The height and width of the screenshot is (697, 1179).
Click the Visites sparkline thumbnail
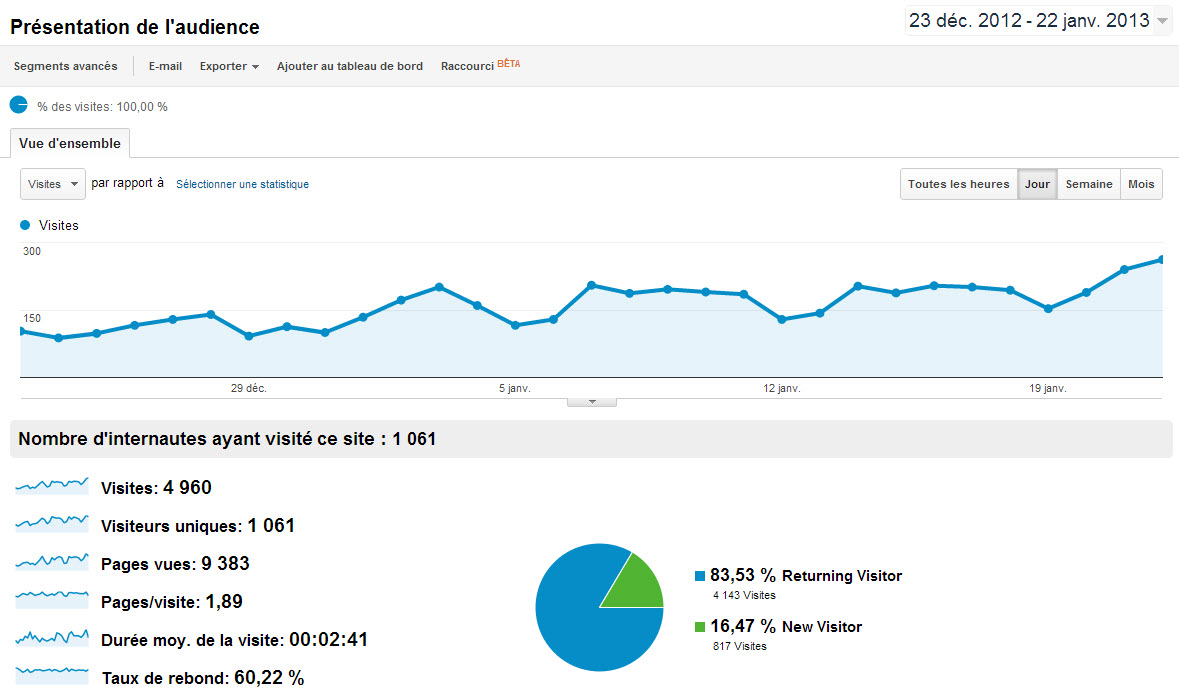tap(52, 486)
